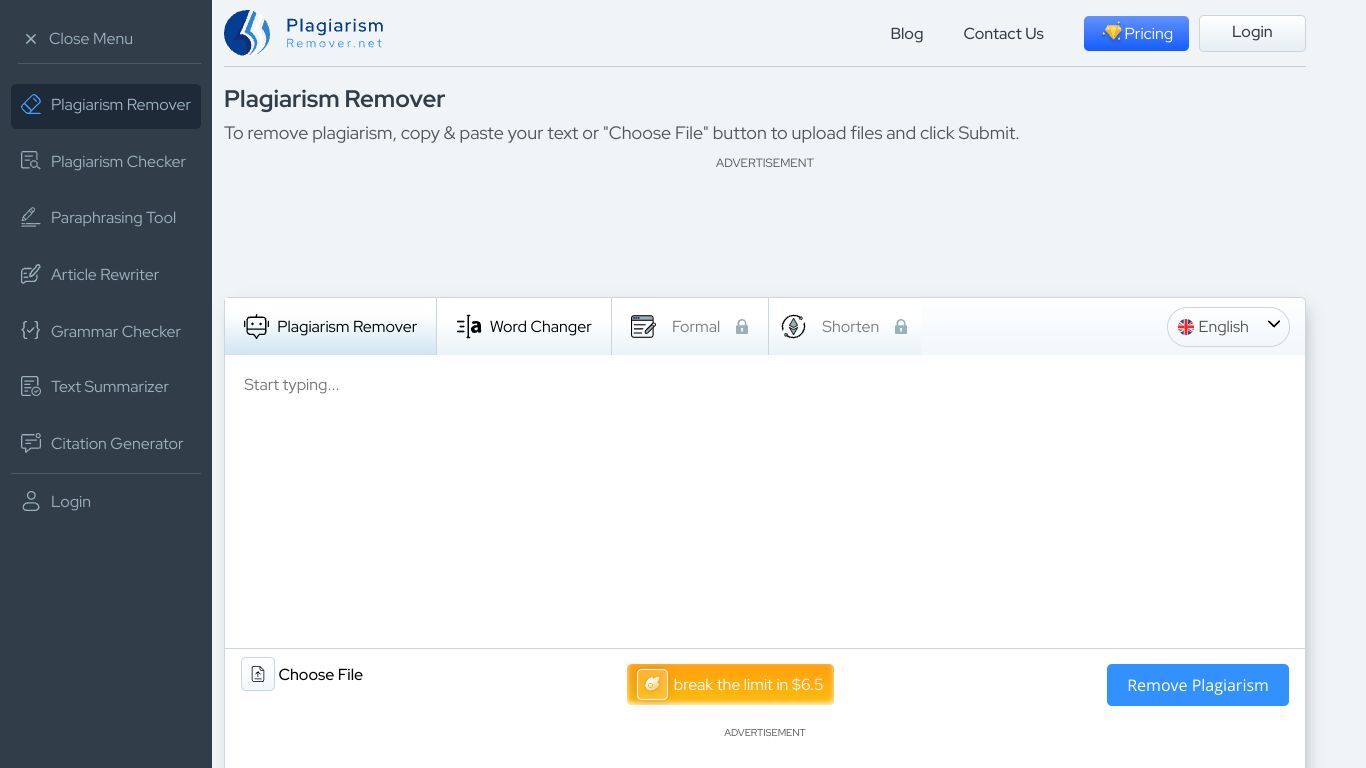Image resolution: width=1366 pixels, height=768 pixels.
Task: Open the Pricing page
Action: (1136, 33)
